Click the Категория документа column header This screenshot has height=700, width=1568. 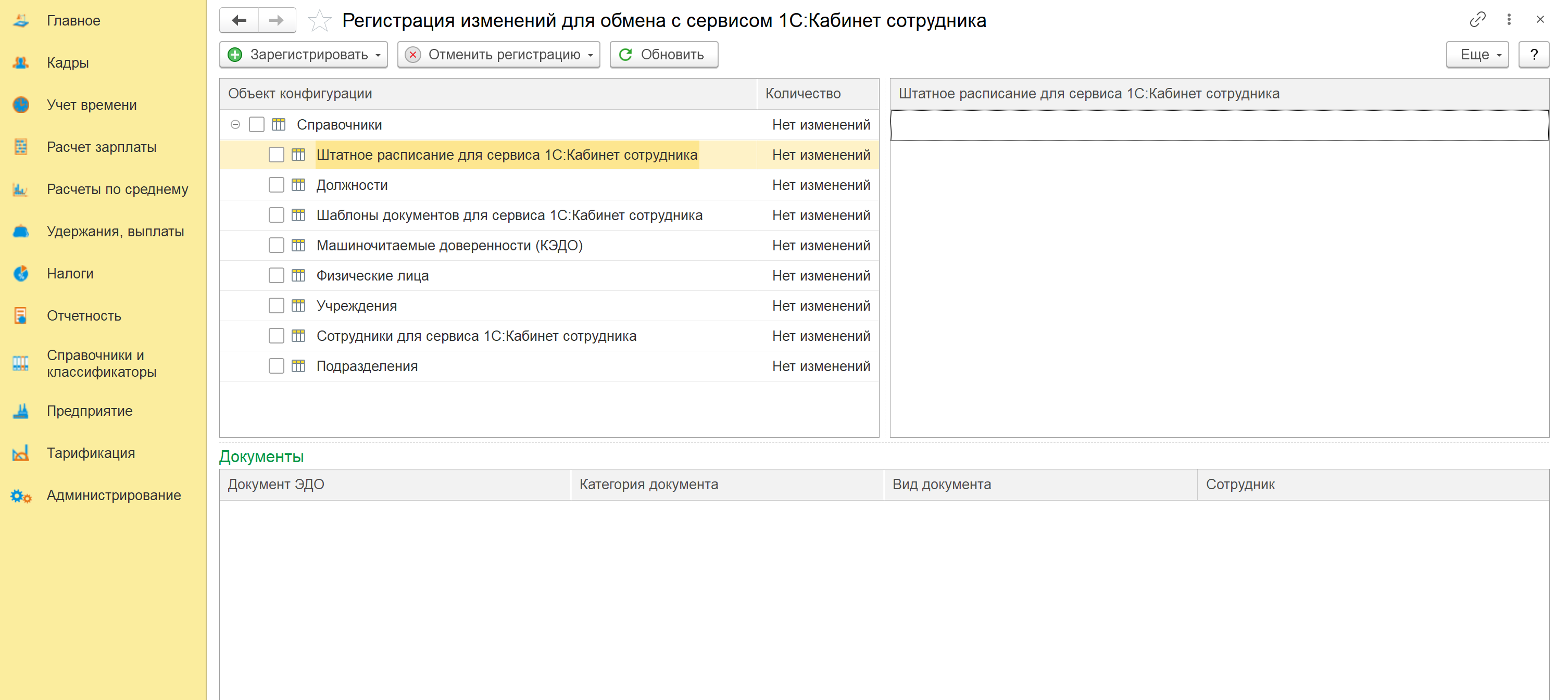[727, 485]
